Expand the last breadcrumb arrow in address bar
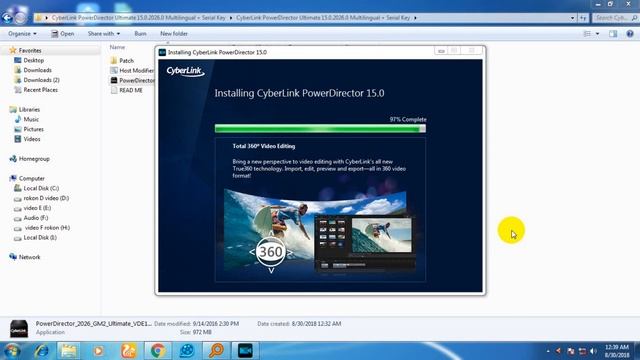The height and width of the screenshot is (360, 640). coord(415,18)
